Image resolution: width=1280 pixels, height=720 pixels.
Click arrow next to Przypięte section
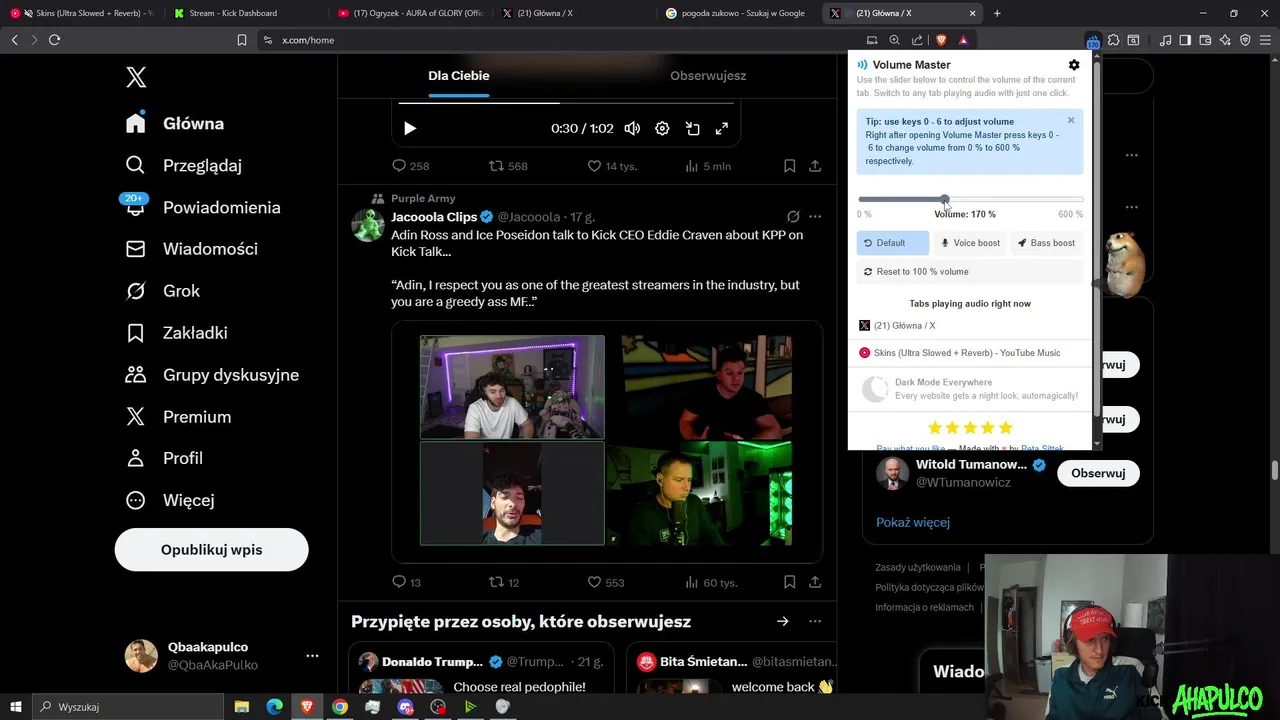[783, 621]
